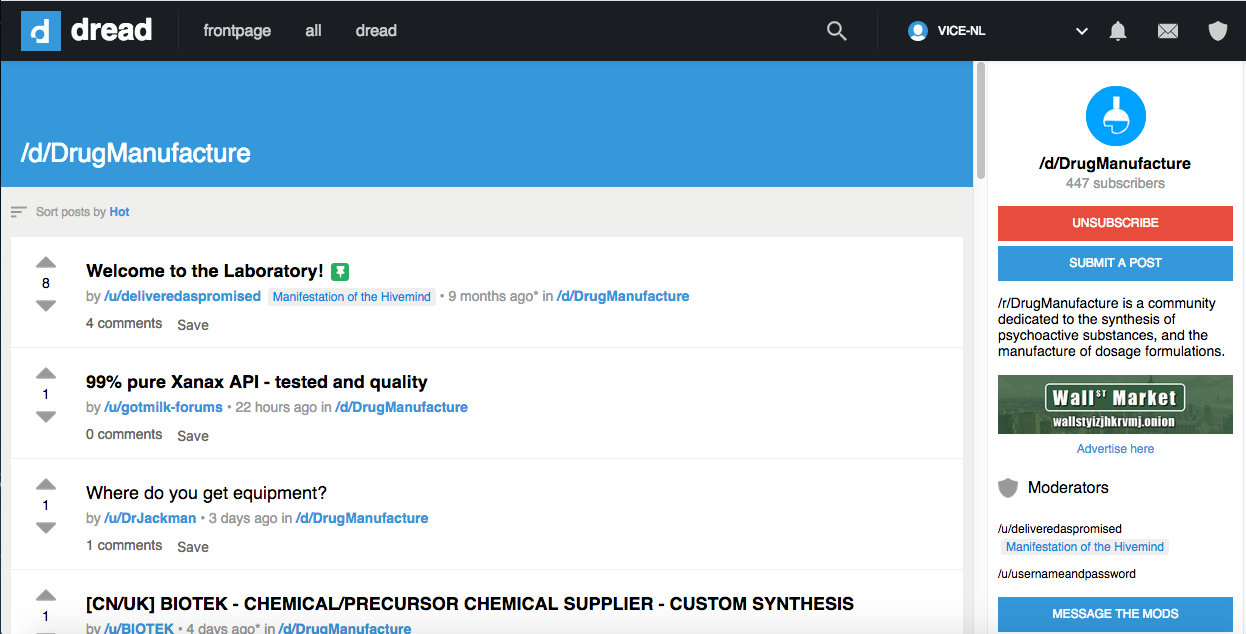Open '0 comments' on Xanax API post
Viewport: 1246px width, 634px height.
(x=124, y=434)
